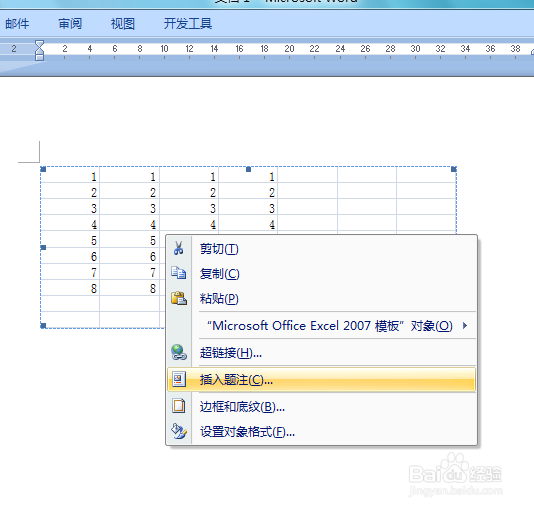
Task: Open 超链接(H)... menu entry
Action: point(321,353)
